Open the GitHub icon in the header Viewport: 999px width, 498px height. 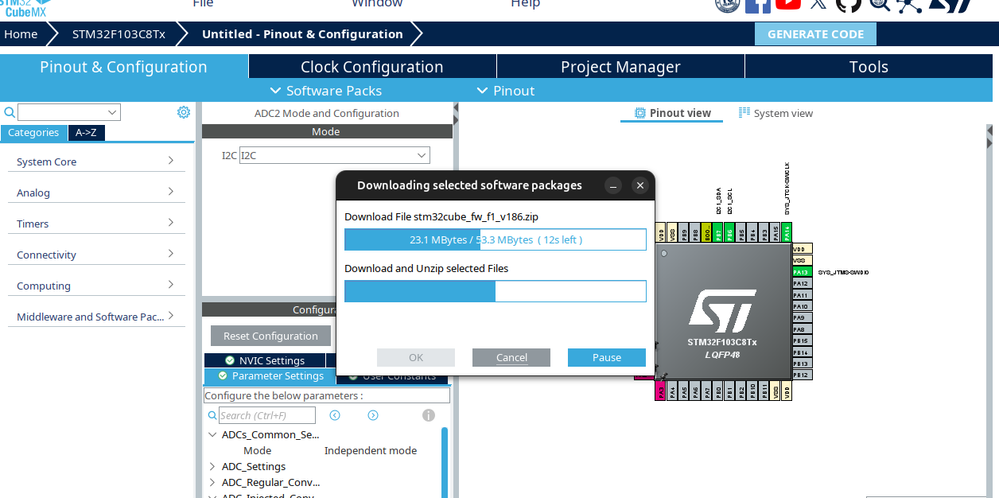coord(849,4)
